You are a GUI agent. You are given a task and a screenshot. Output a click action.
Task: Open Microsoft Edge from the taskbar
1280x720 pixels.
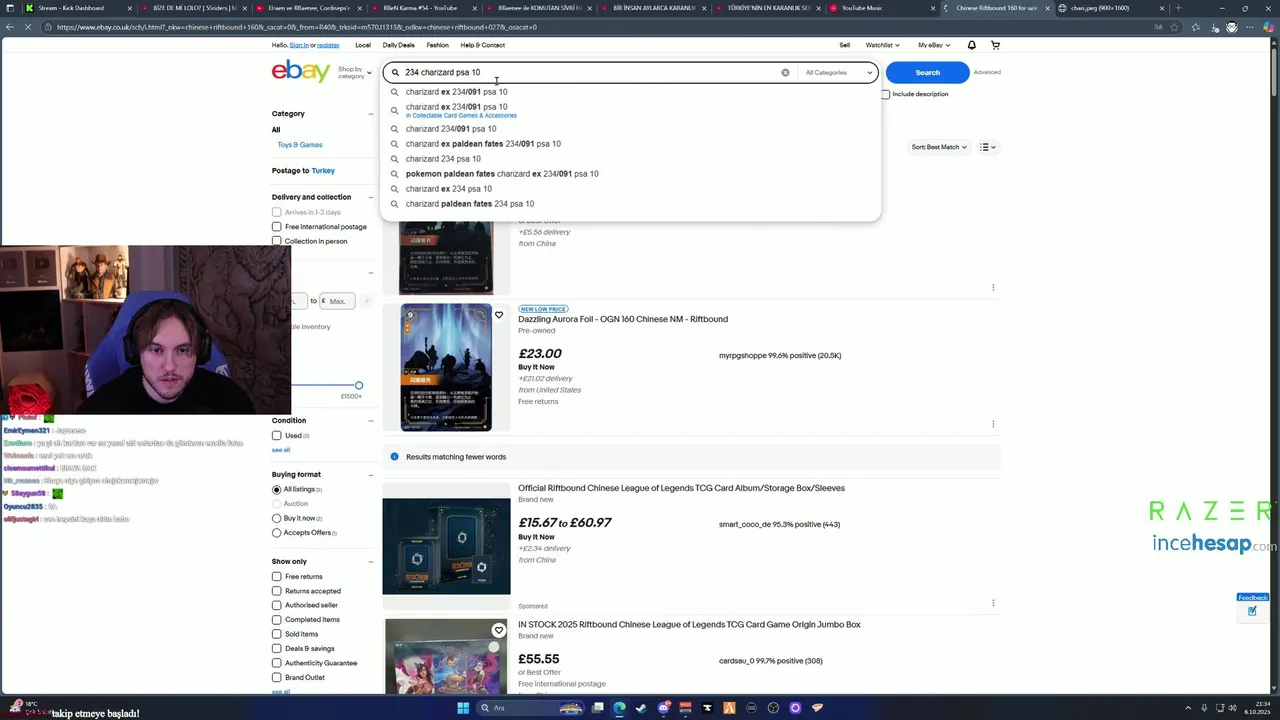coord(619,708)
